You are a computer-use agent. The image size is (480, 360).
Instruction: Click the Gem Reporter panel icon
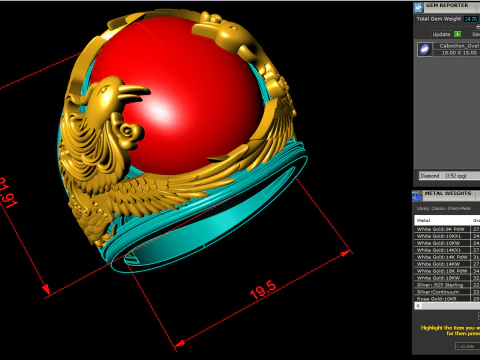click(419, 7)
